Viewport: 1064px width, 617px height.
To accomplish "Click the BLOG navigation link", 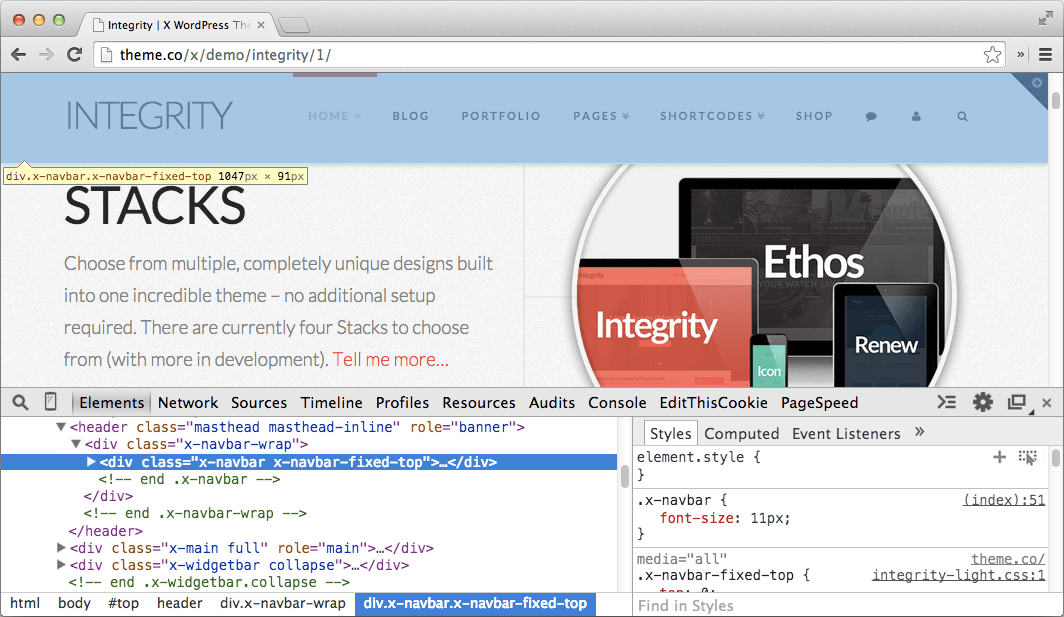I will 411,116.
